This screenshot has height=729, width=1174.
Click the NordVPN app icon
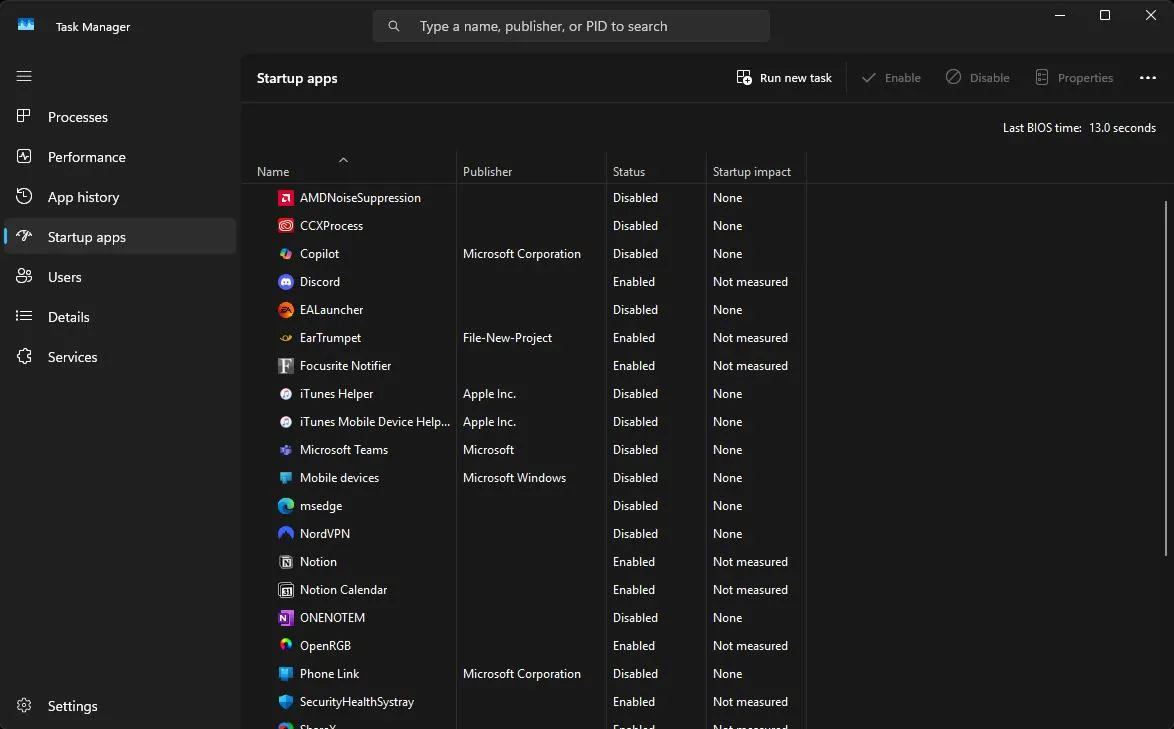coord(285,534)
